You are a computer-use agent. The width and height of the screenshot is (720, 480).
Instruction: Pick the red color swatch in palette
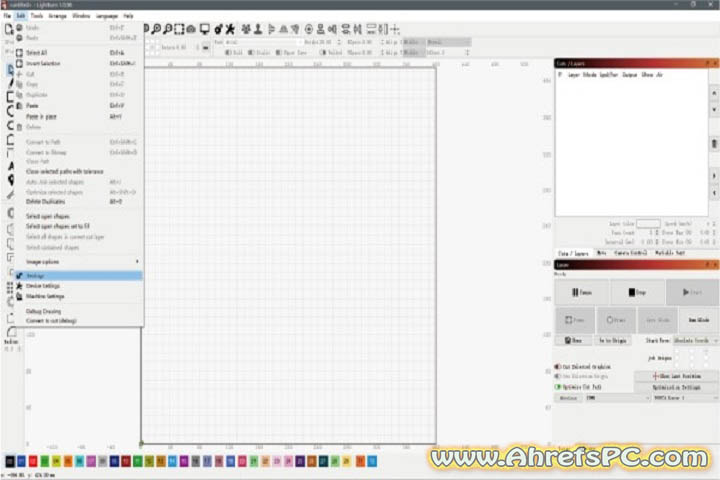(33, 461)
